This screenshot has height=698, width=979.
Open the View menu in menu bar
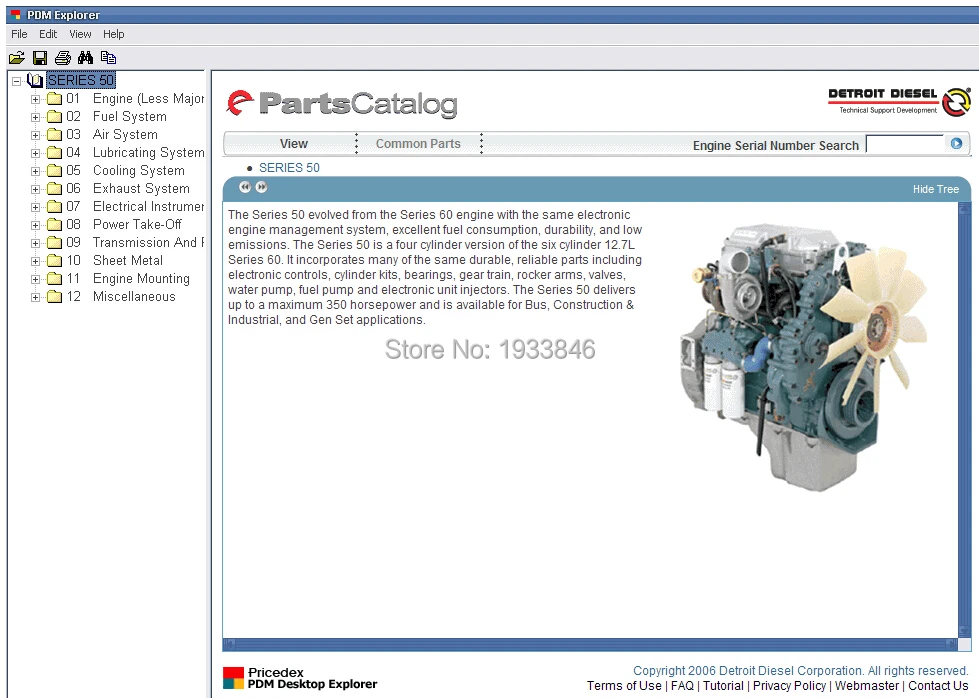coord(80,34)
